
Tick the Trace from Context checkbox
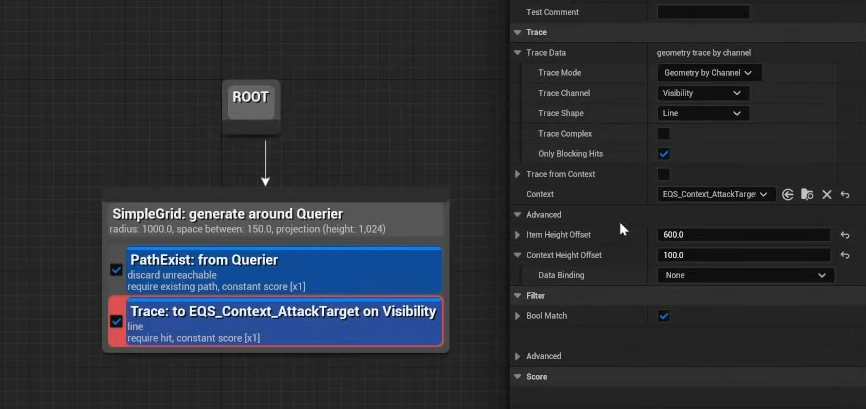pyautogui.click(x=663, y=174)
